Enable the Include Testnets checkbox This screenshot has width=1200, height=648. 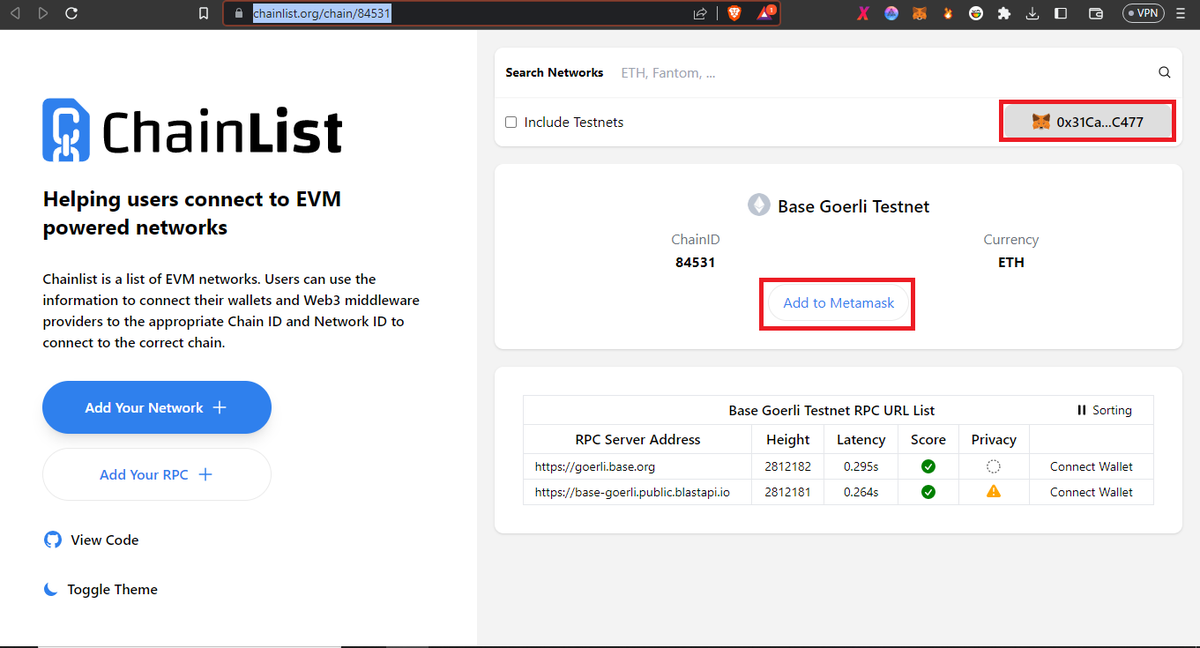pyautogui.click(x=511, y=121)
